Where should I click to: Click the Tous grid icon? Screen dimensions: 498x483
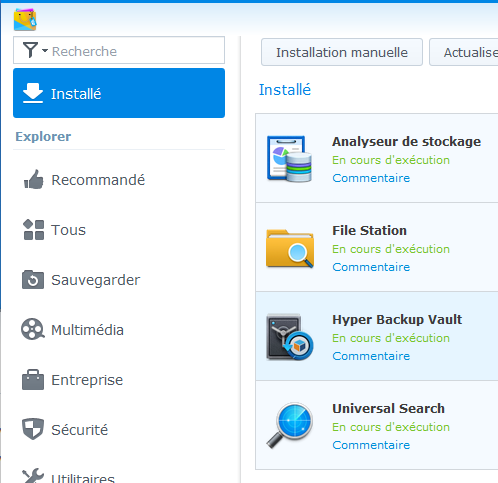point(34,230)
